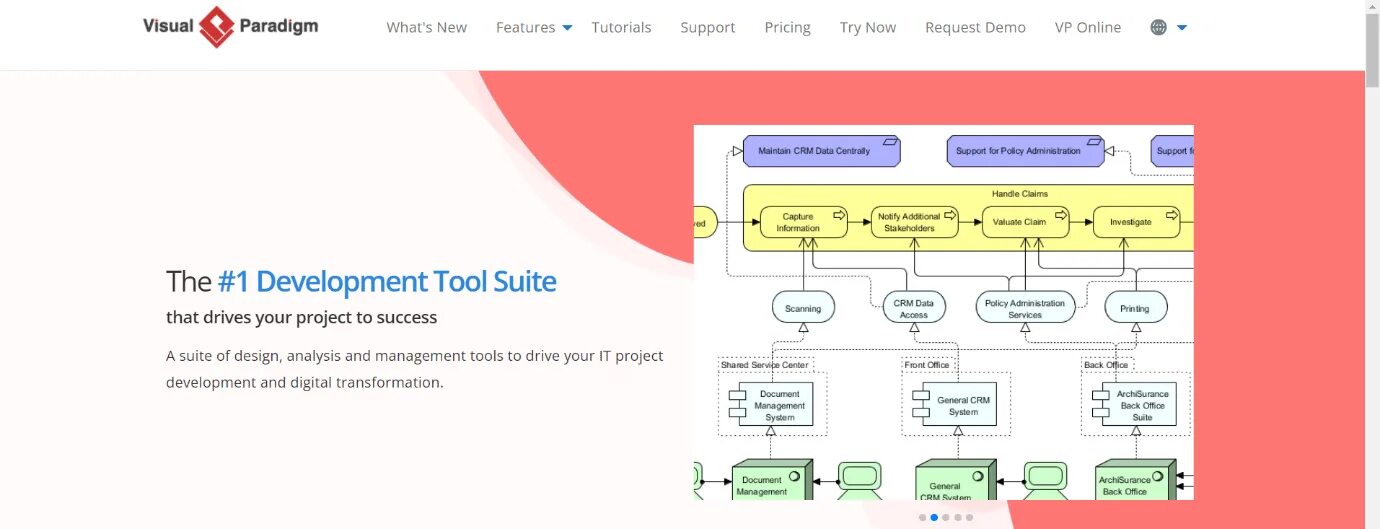Click 'Handle Claims' label in diagram

(1020, 194)
